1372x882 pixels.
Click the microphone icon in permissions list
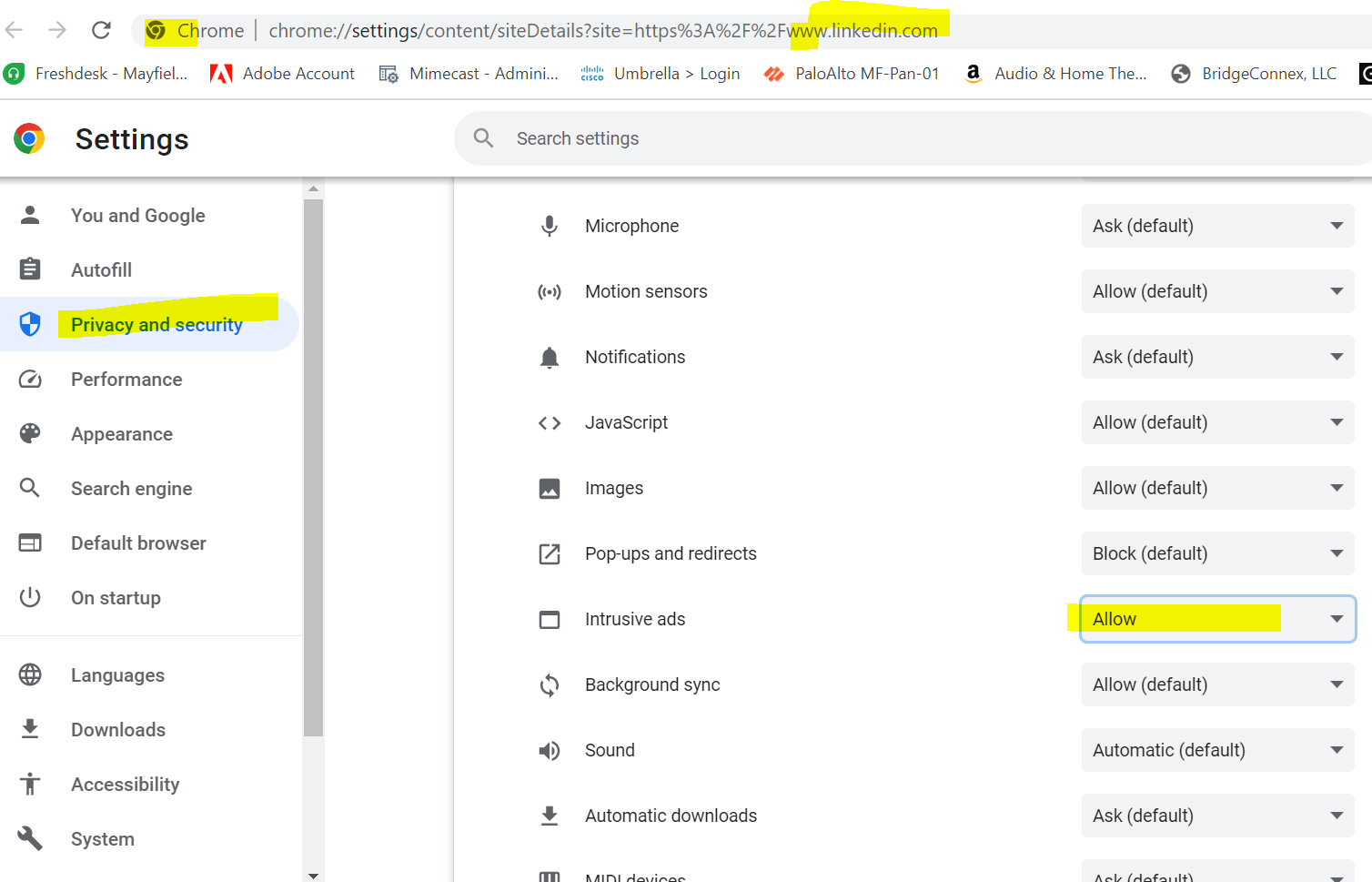tap(550, 226)
